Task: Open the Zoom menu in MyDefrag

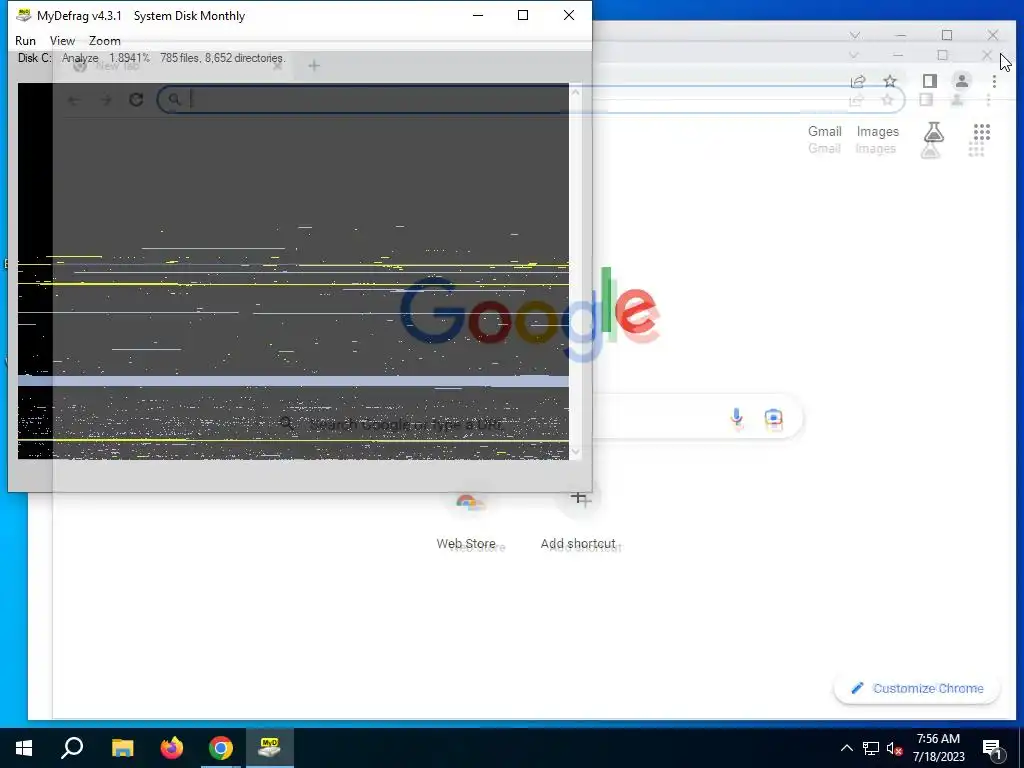Action: click(x=104, y=40)
